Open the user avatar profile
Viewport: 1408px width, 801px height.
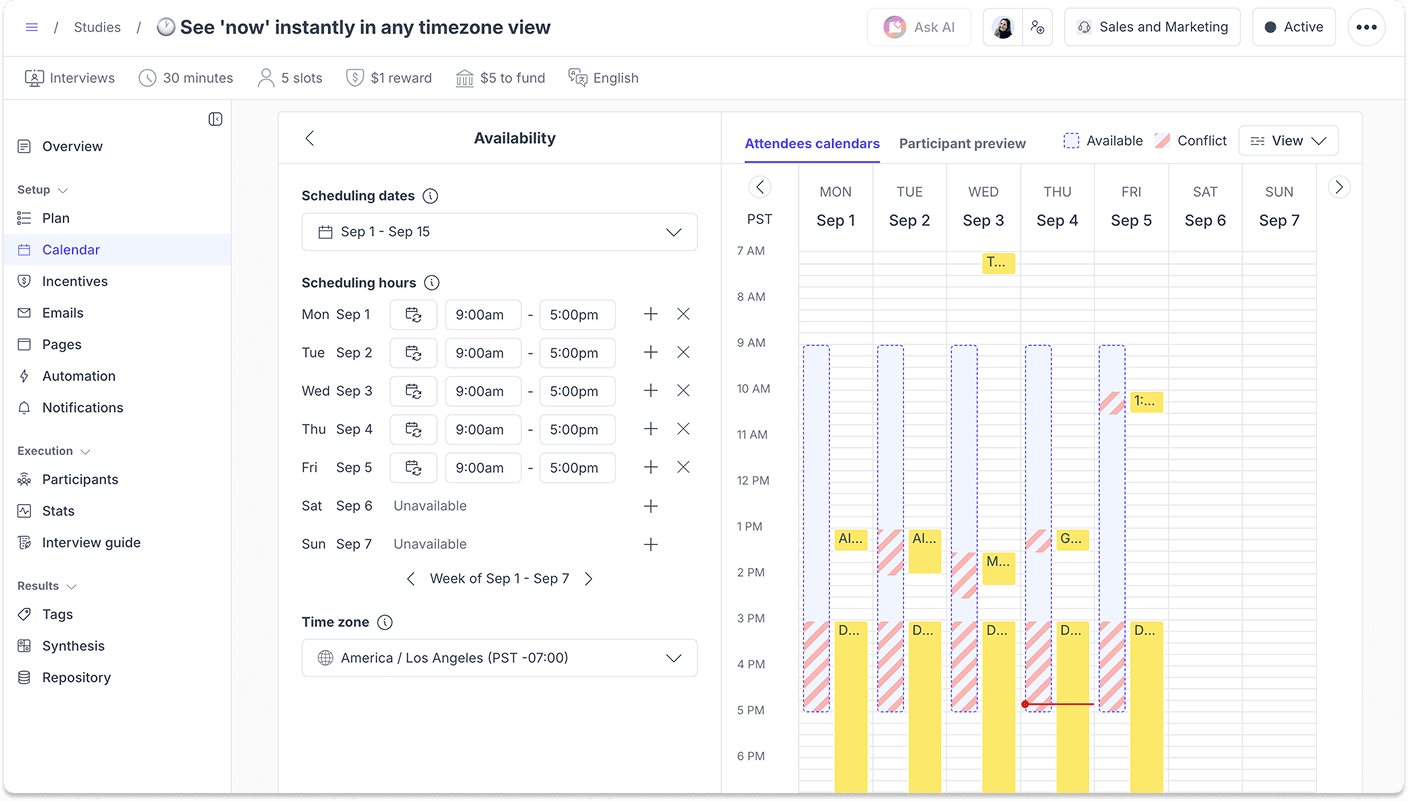tap(1003, 27)
